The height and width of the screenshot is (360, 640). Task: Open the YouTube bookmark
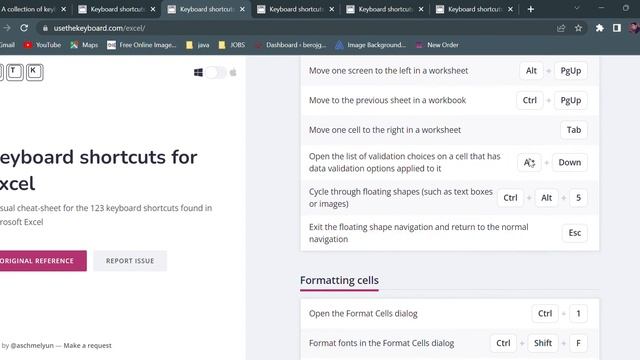tap(42, 45)
